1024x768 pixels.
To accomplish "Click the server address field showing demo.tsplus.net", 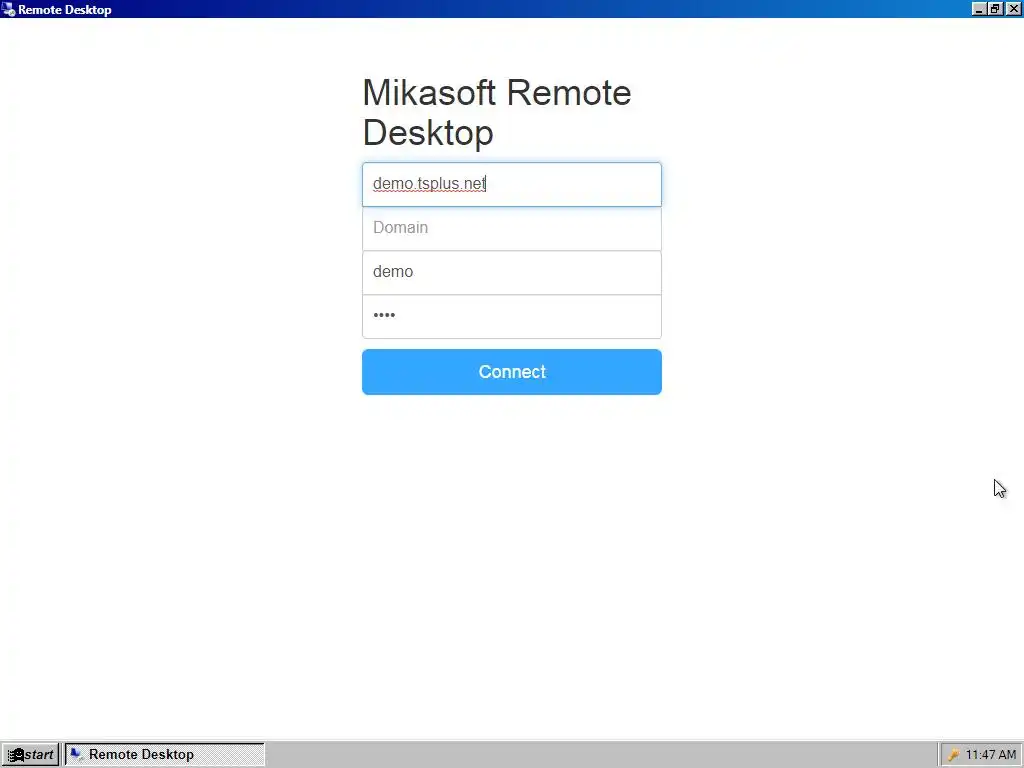I will pyautogui.click(x=511, y=185).
